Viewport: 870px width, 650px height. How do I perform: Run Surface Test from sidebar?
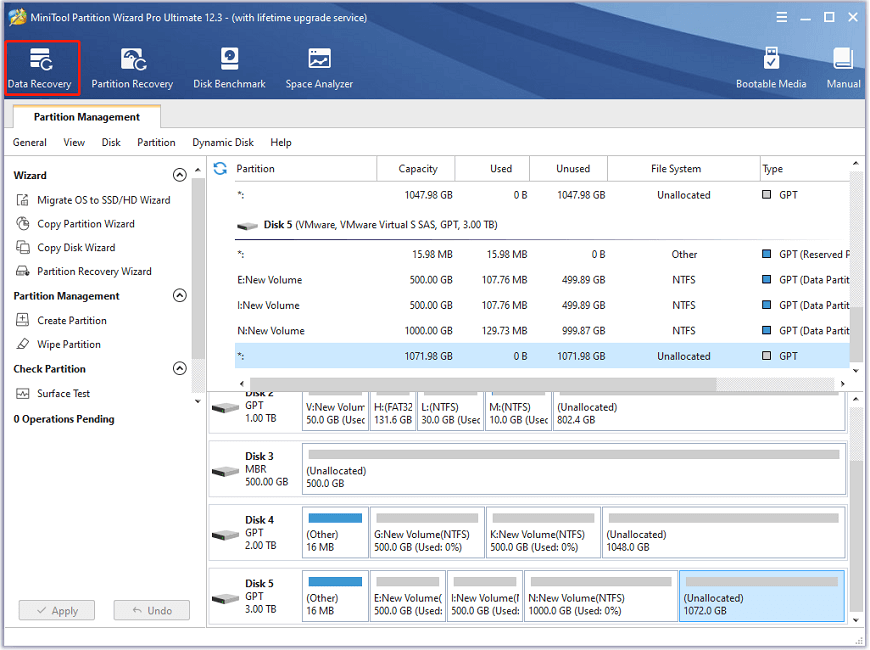pyautogui.click(x=53, y=394)
